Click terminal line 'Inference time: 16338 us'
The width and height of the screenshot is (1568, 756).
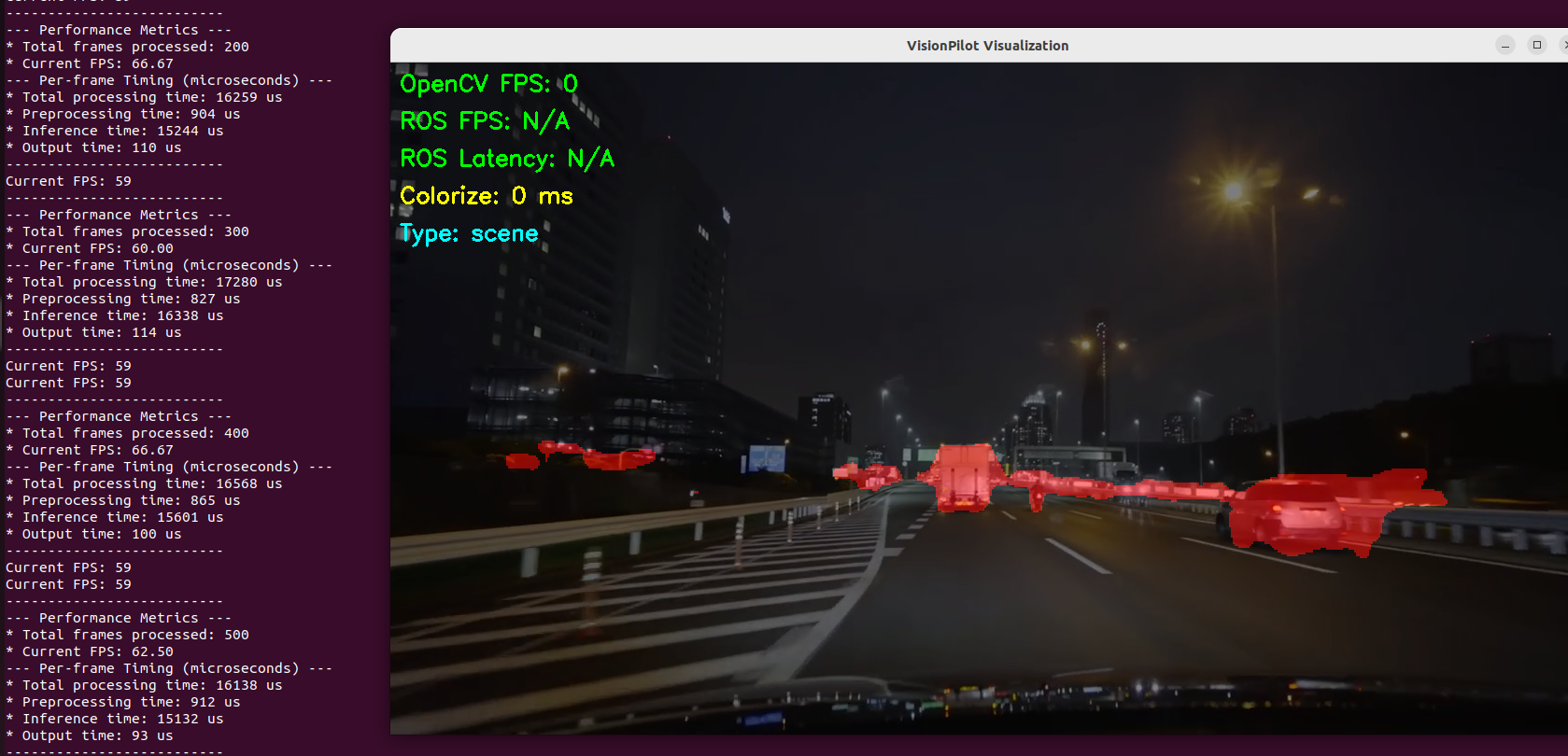click(122, 315)
